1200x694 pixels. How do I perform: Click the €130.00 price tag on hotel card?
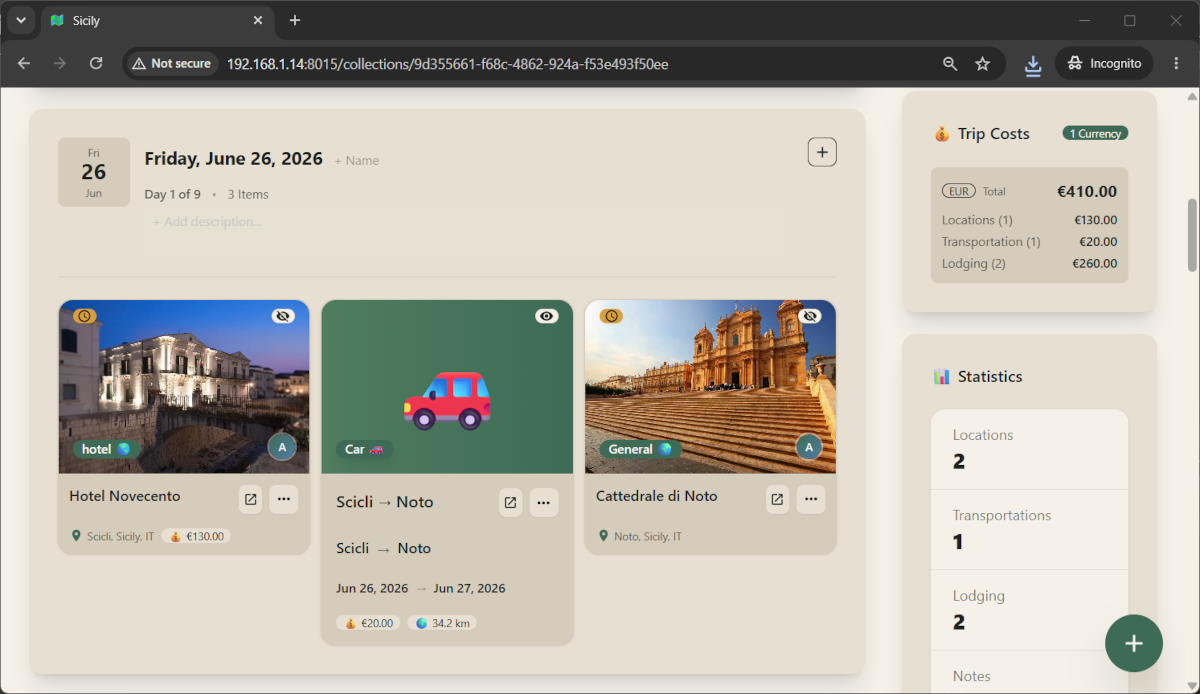196,536
